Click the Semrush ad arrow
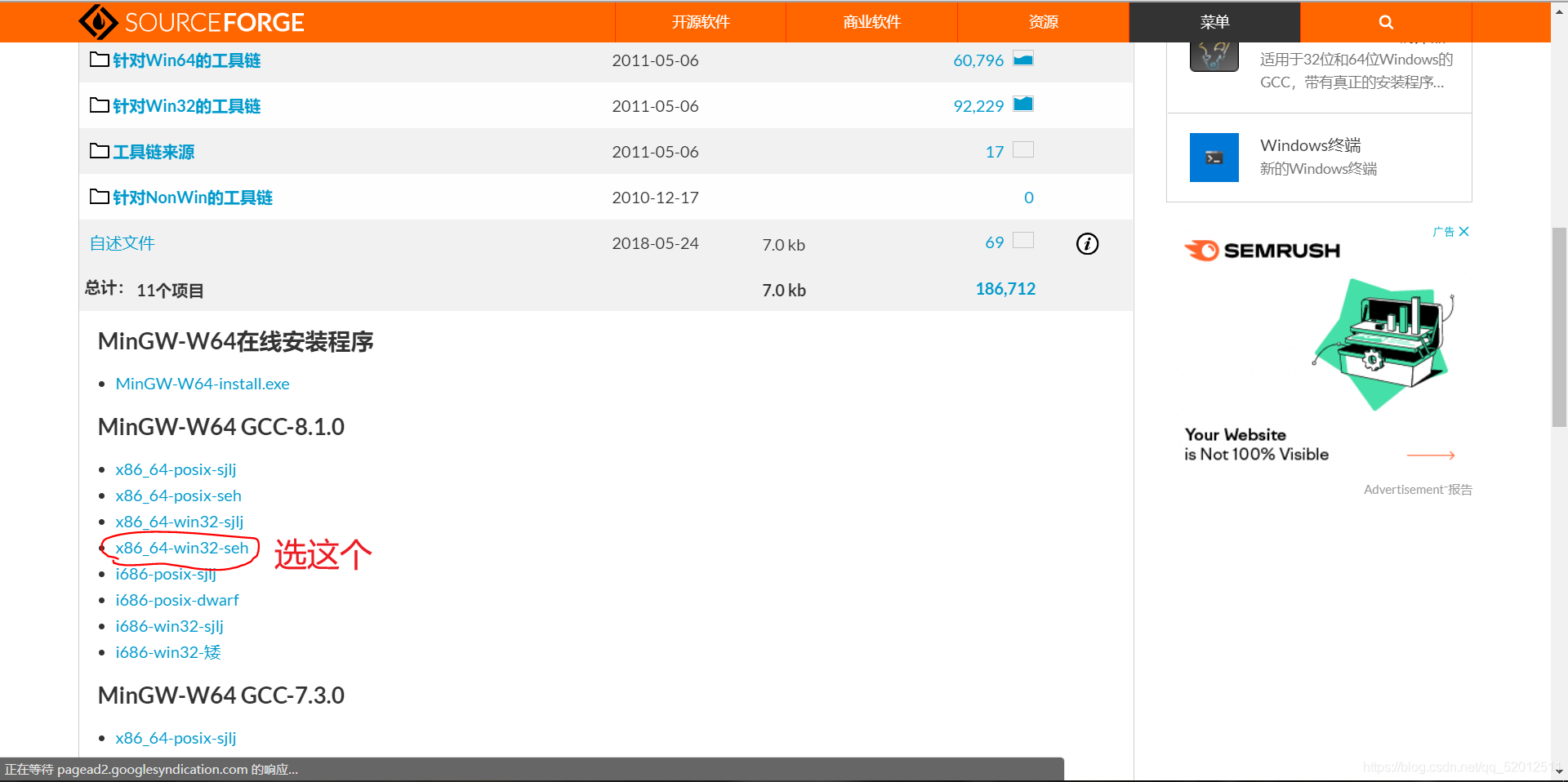Screen dimensions: 1568x782 click(x=1431, y=455)
